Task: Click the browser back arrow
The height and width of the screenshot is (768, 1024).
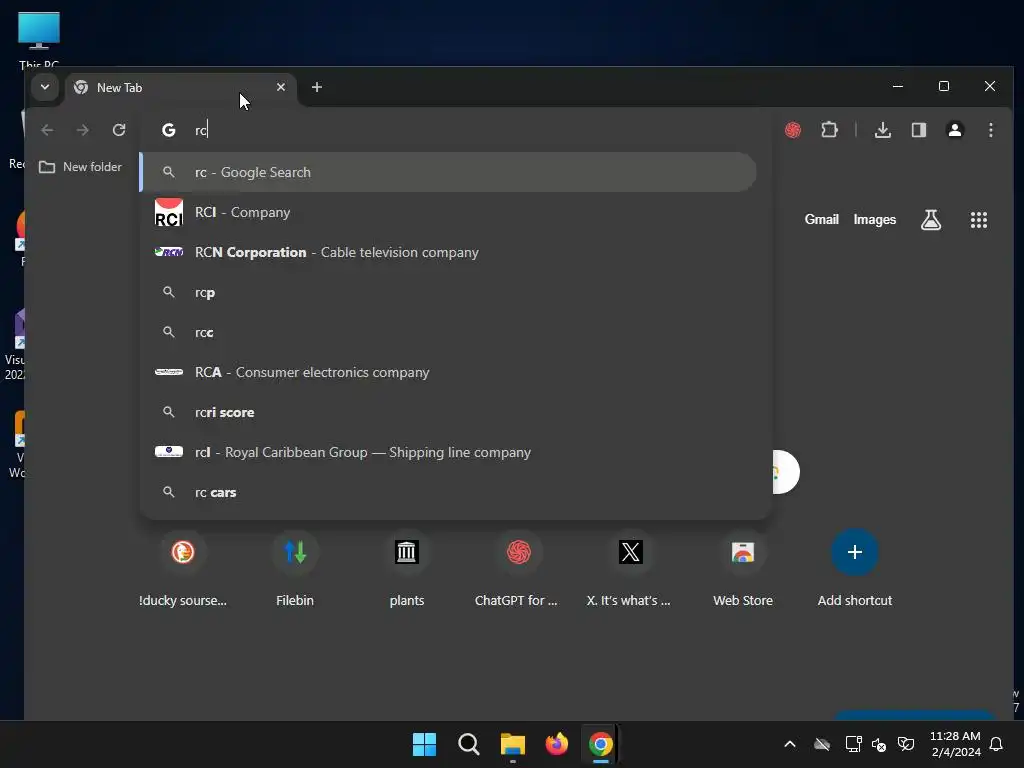Action: 47,130
